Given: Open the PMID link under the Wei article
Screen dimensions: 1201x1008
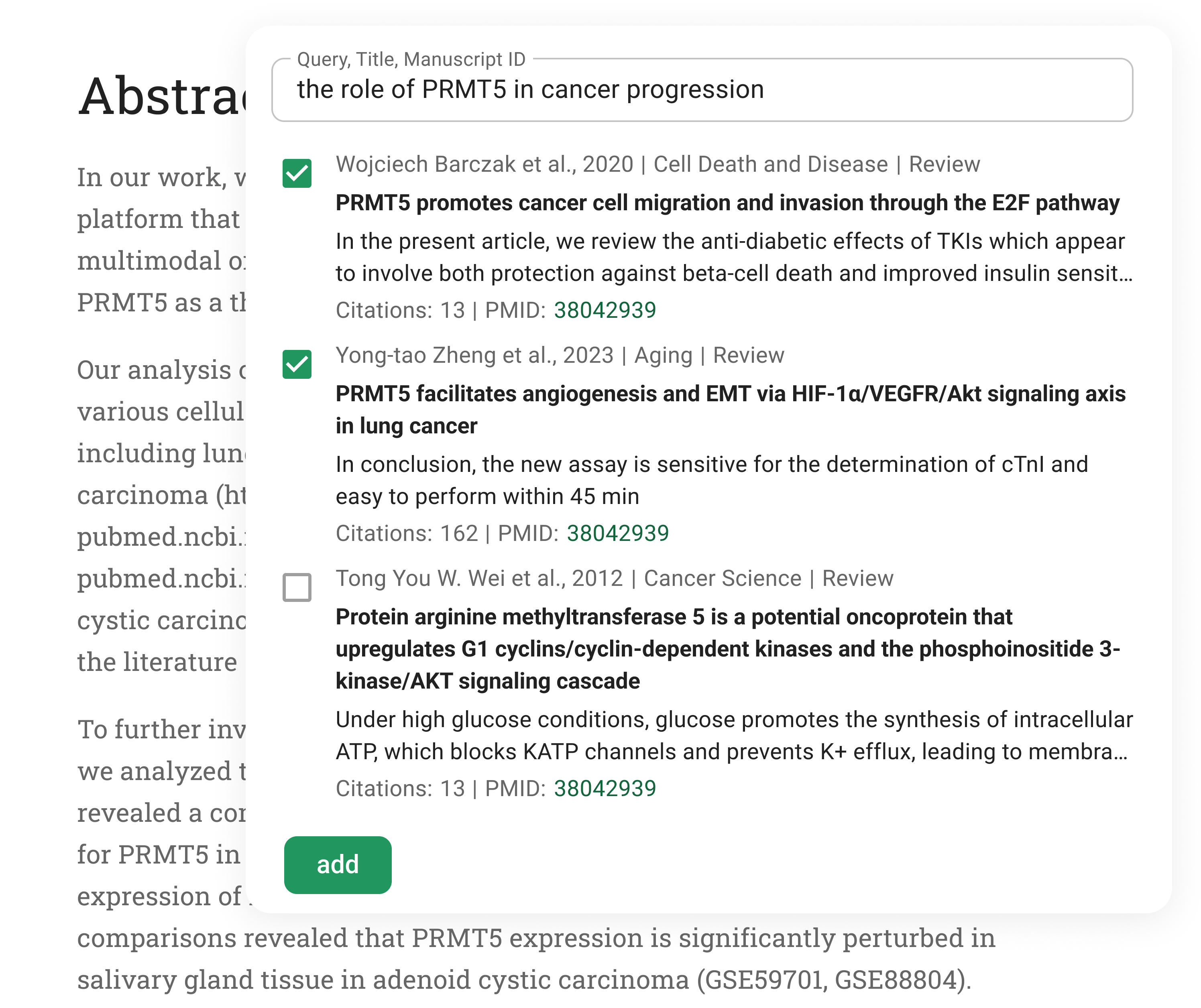Looking at the screenshot, I should [x=605, y=789].
